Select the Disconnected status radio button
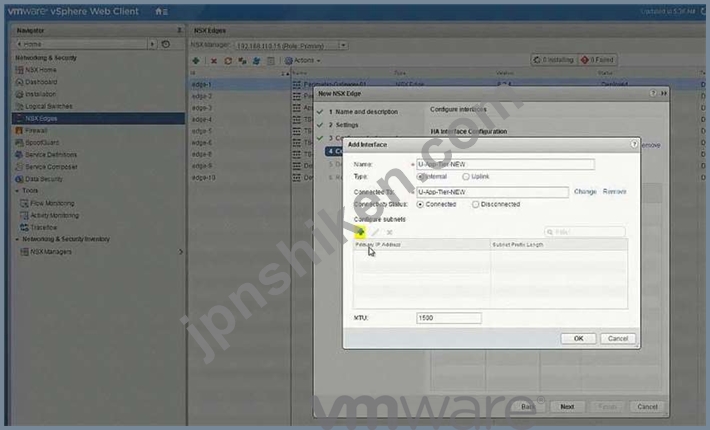Screen dimensions: 710x430 tap(475, 205)
